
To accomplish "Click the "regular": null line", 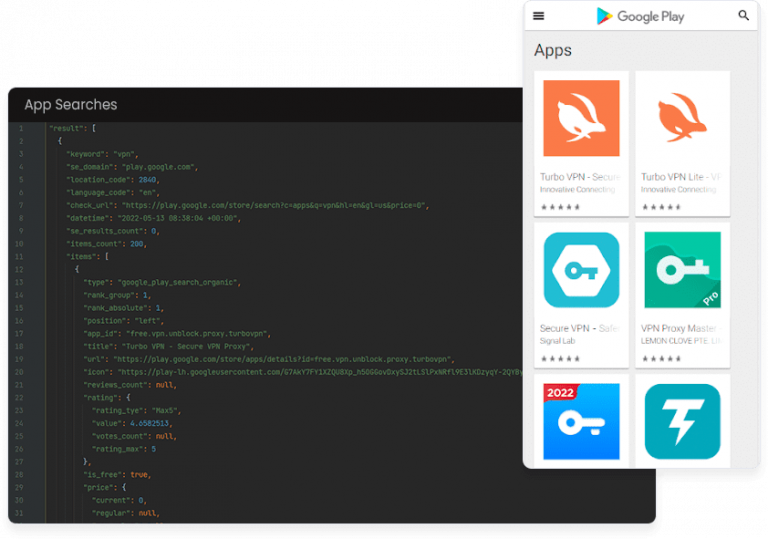I will (126, 514).
